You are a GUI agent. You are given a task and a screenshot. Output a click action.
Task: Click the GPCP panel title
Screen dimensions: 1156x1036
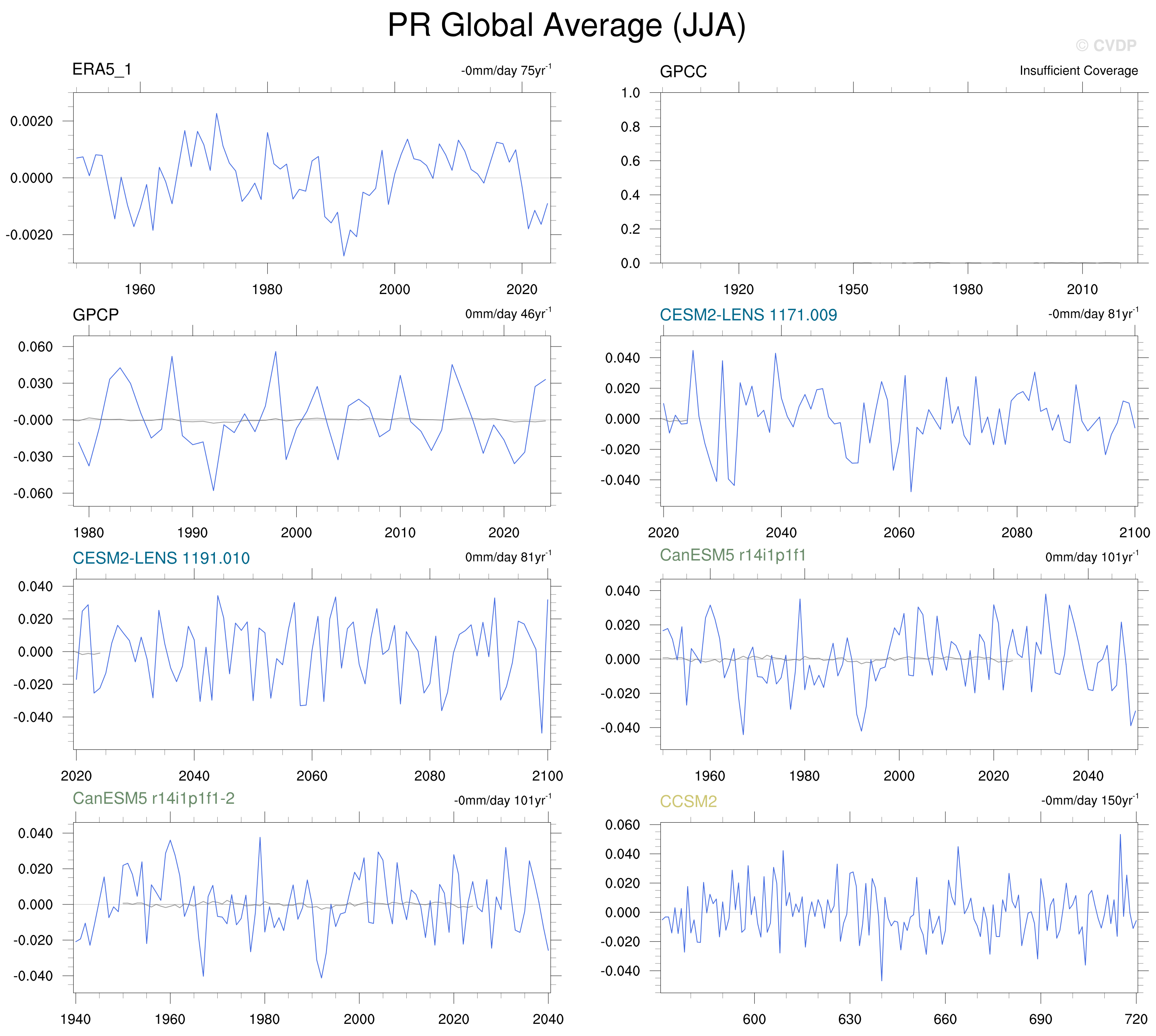coord(96,315)
